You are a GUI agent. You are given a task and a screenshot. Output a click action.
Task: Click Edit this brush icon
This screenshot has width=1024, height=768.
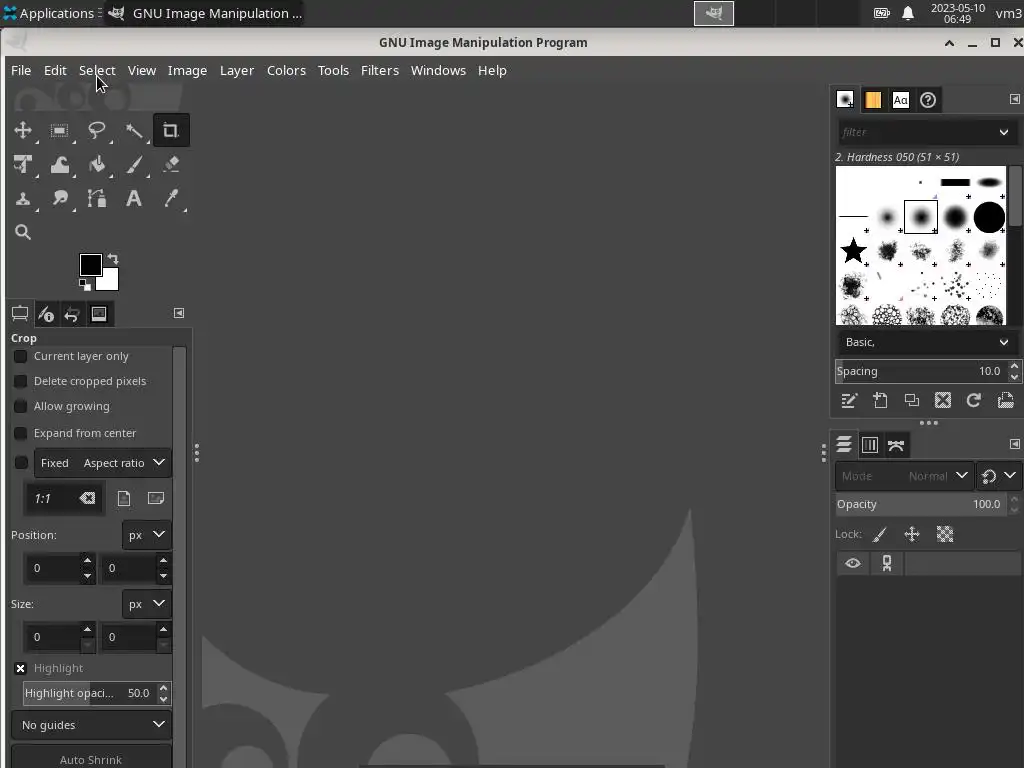[848, 400]
